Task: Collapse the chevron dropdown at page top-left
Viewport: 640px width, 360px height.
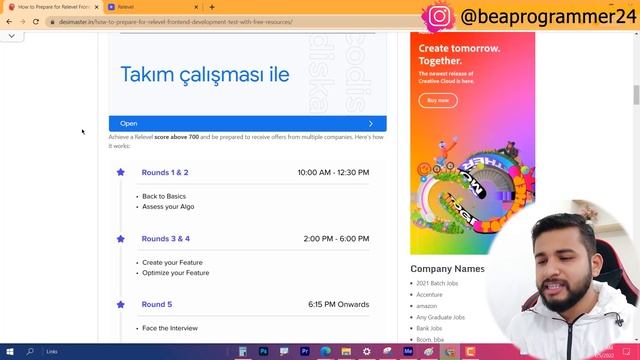Action: tap(11, 36)
